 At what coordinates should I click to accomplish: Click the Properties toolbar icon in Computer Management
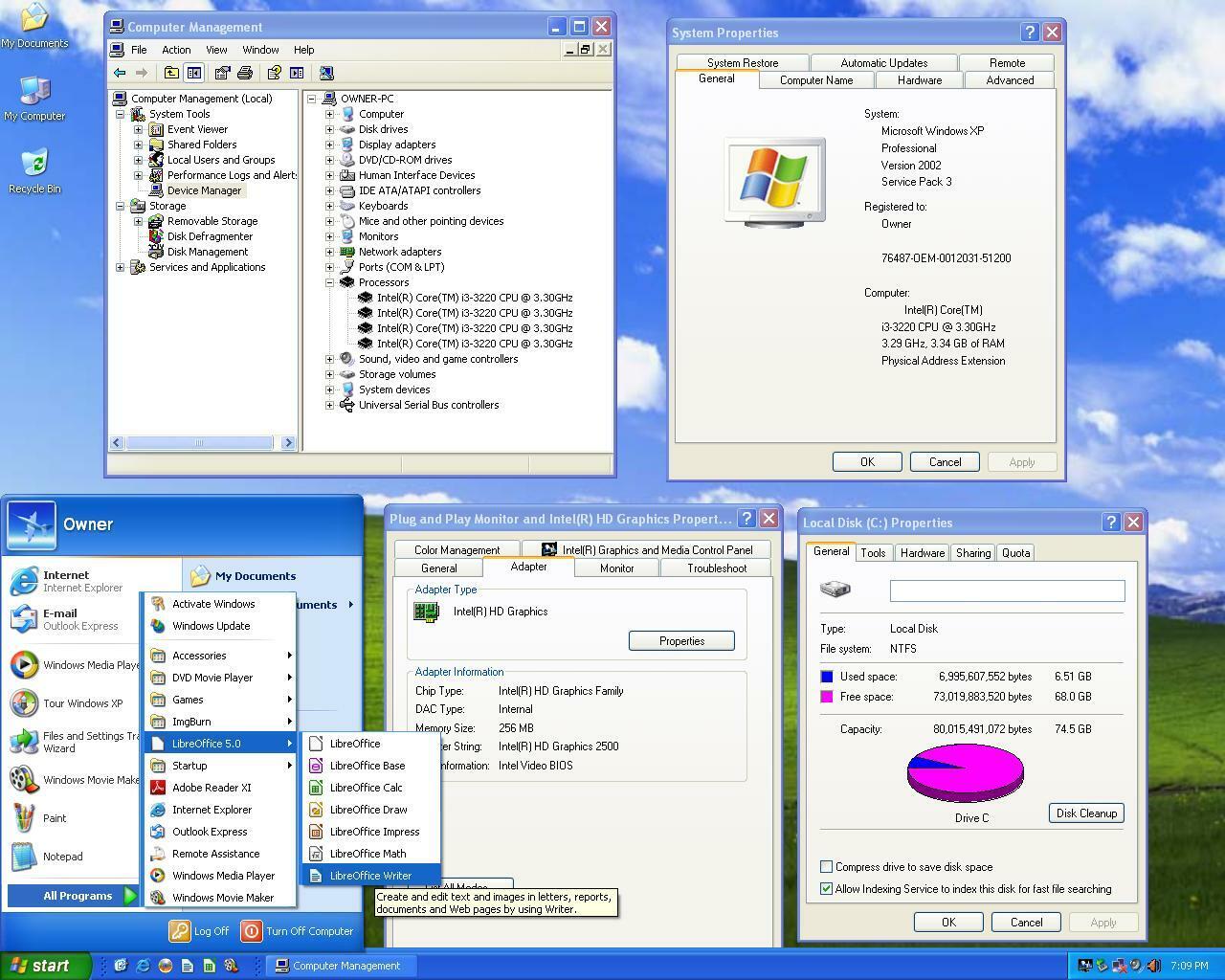click(222, 73)
